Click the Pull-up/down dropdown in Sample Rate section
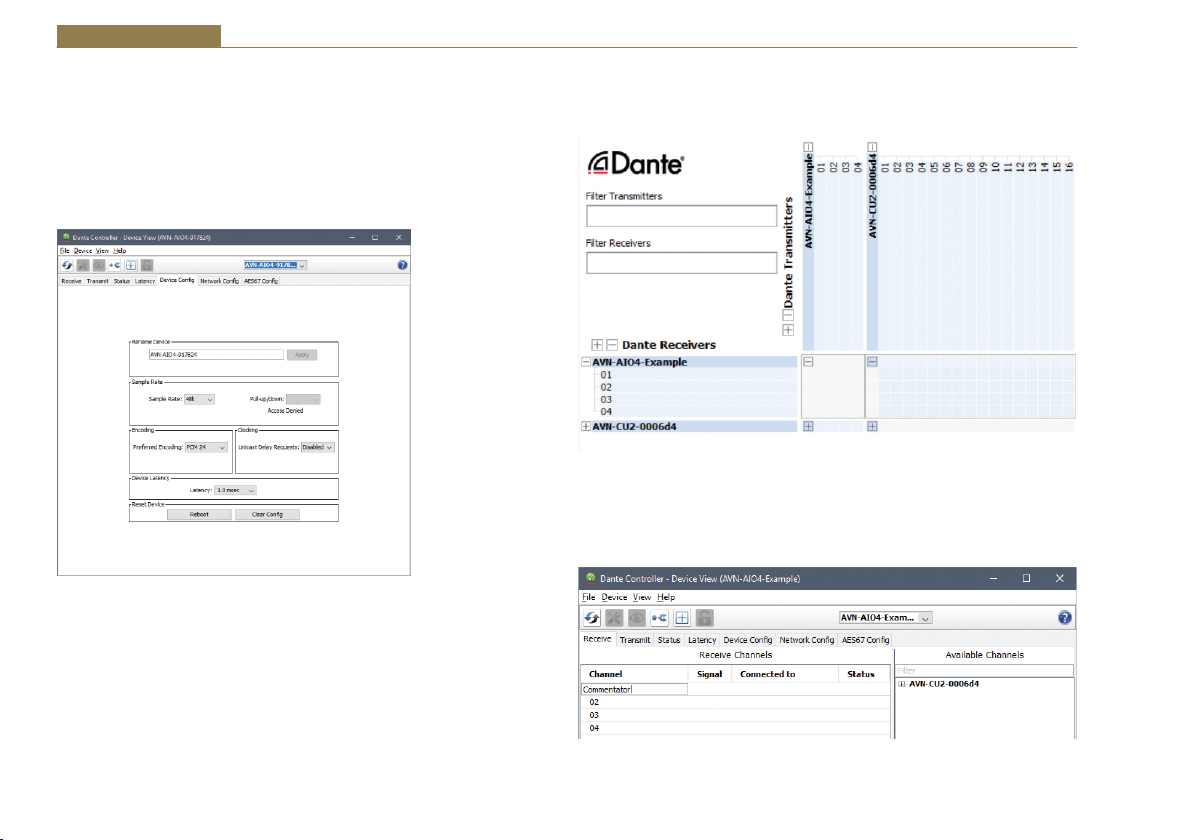This screenshot has width=1192, height=840. (x=303, y=399)
